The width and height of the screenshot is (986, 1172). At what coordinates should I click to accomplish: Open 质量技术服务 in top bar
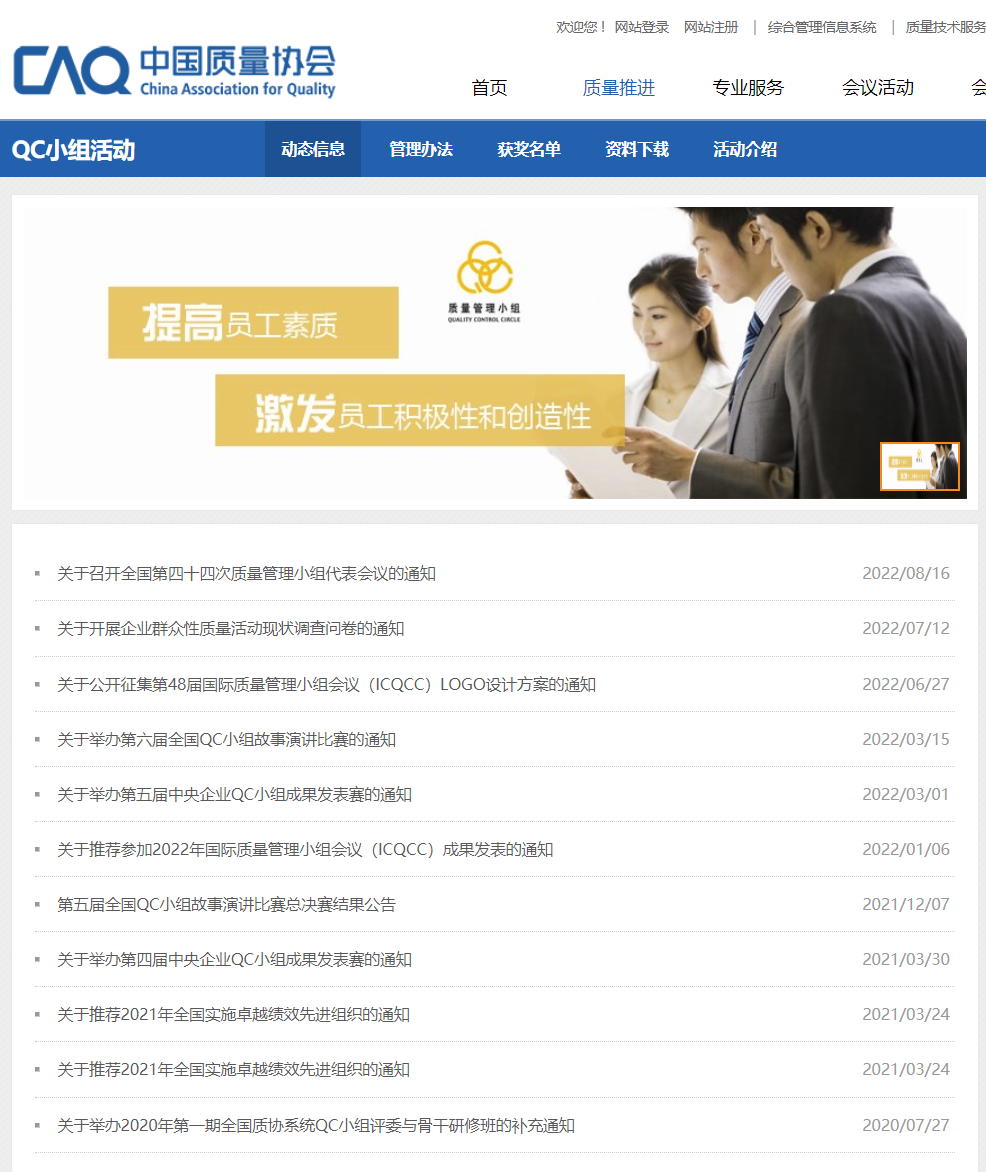[944, 27]
